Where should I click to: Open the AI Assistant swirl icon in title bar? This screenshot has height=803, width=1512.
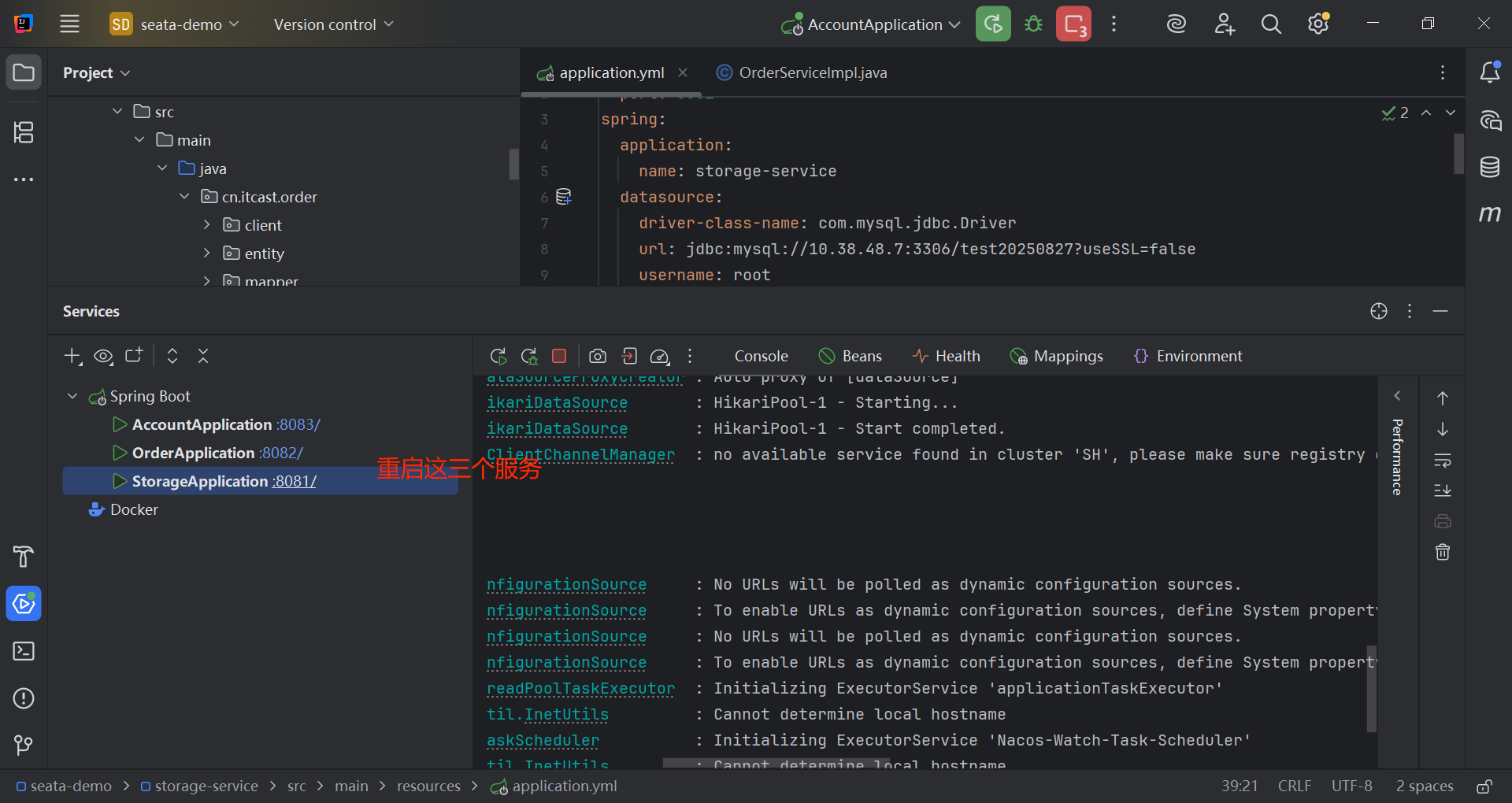(x=1177, y=24)
